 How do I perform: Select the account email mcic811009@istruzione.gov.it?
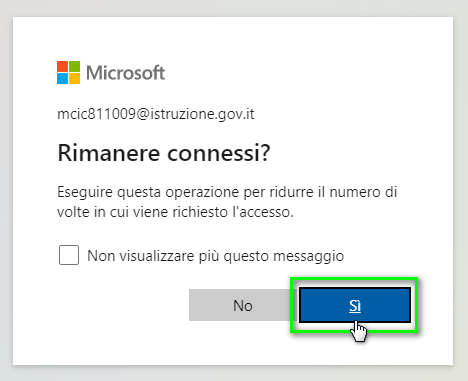click(x=156, y=114)
